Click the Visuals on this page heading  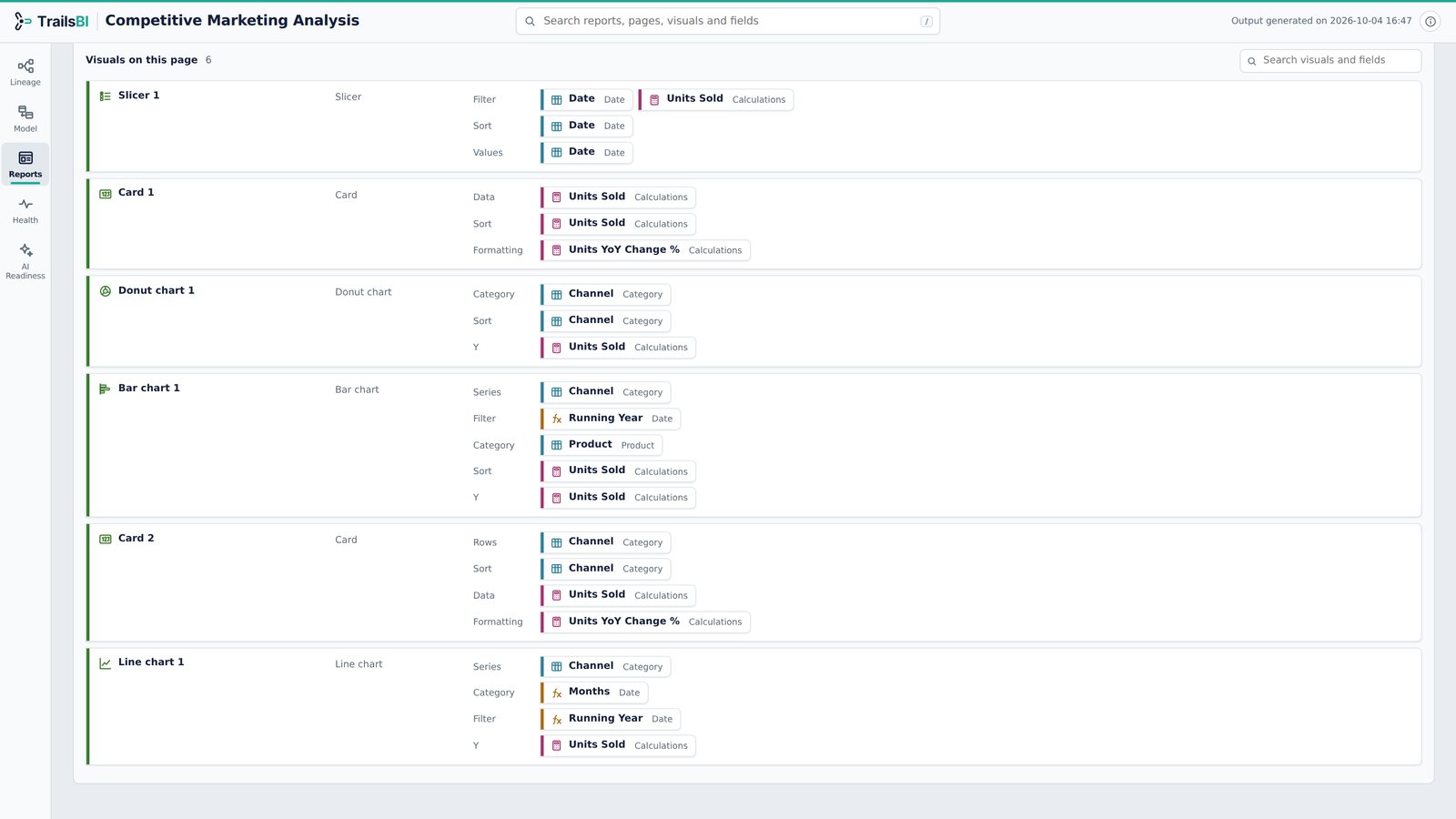click(141, 60)
